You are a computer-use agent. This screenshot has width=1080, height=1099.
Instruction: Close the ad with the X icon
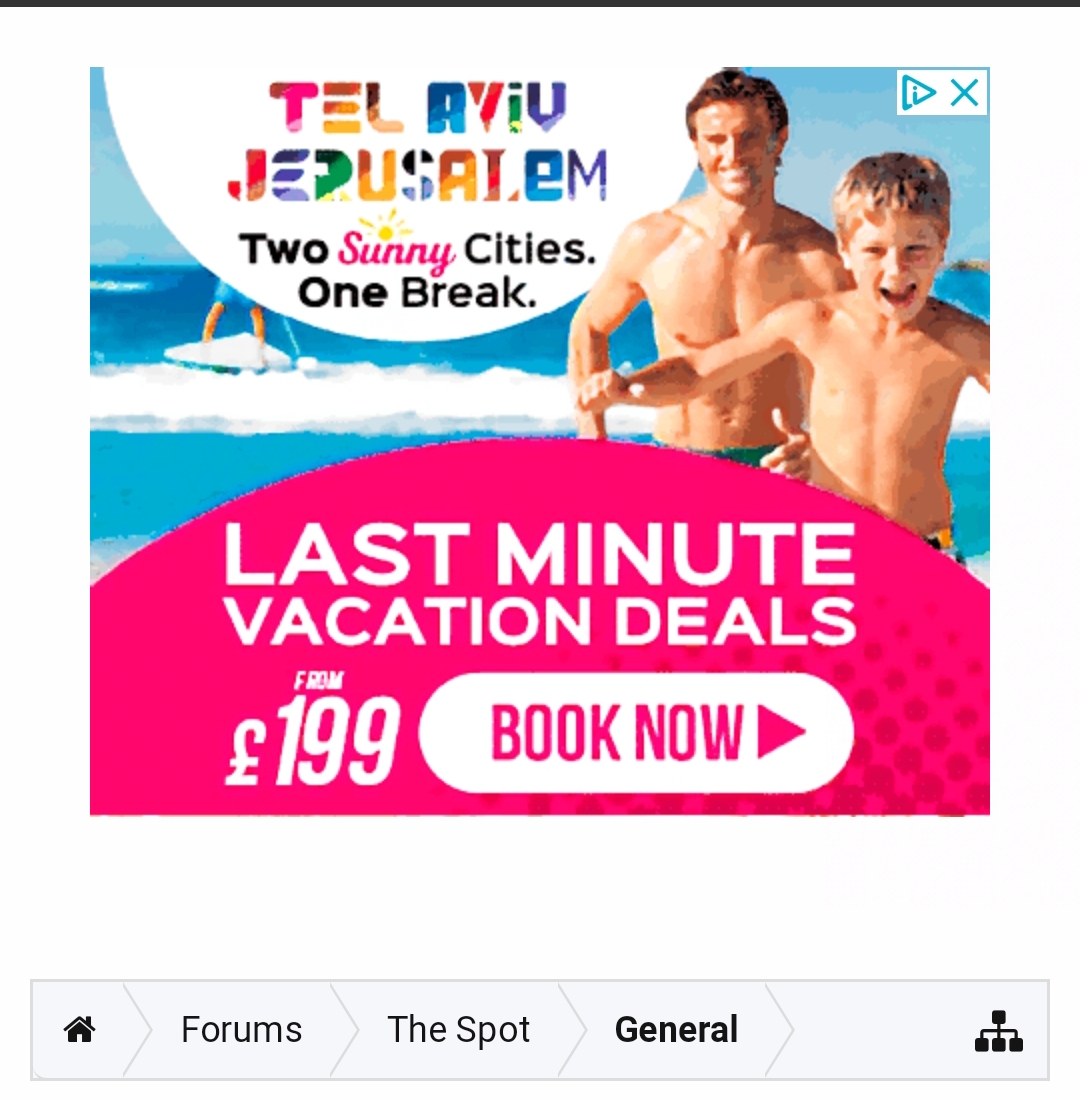[964, 92]
